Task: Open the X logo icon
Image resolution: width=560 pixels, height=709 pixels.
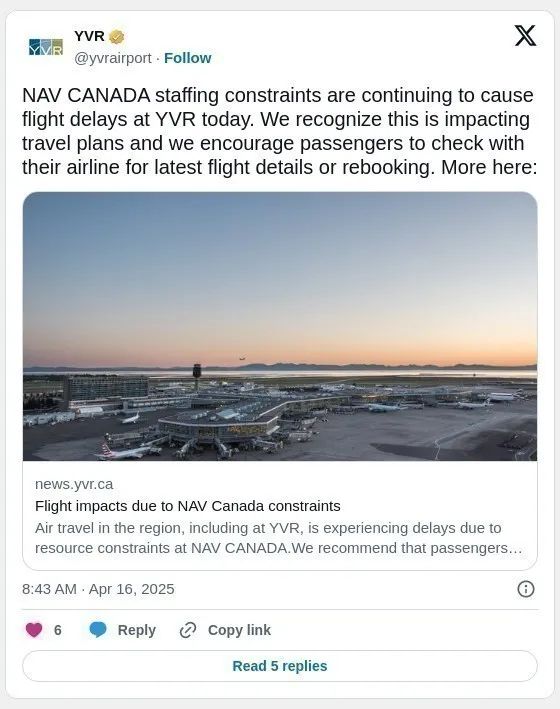Action: [525, 36]
